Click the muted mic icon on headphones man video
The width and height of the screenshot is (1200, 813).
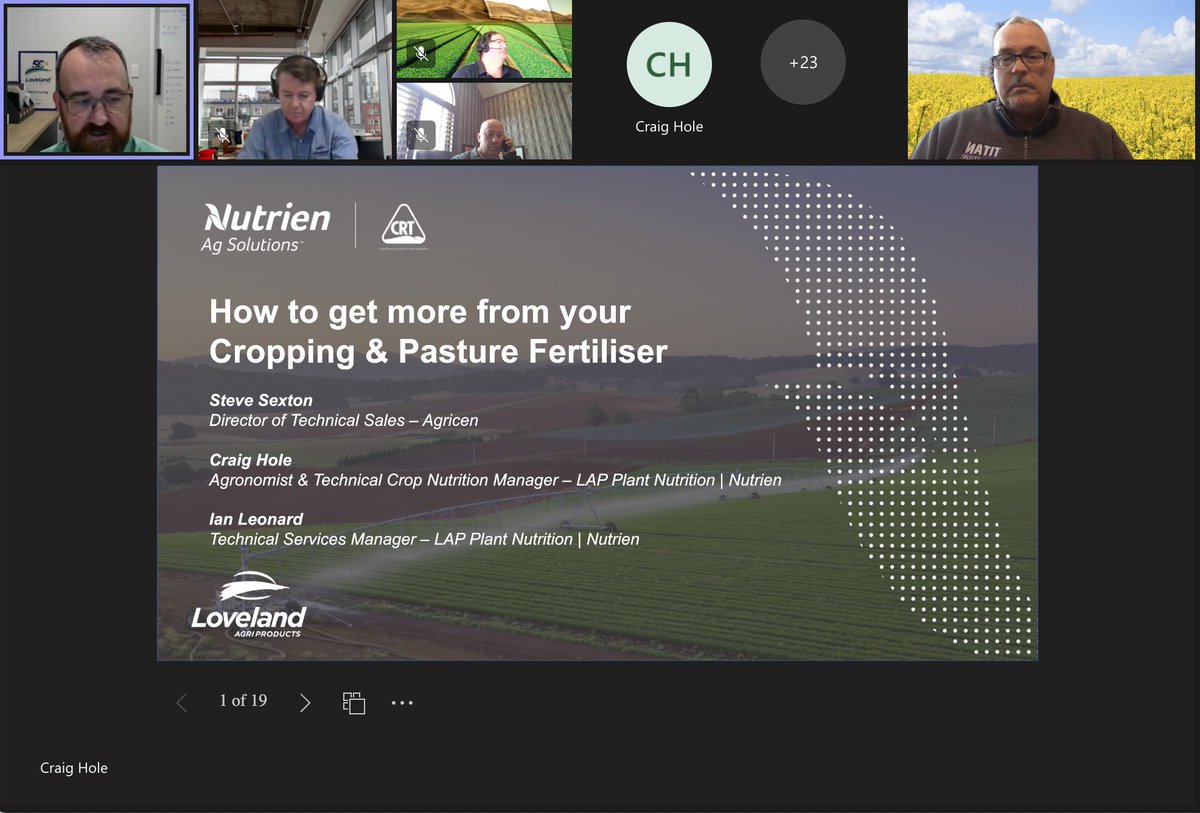pyautogui.click(x=222, y=135)
